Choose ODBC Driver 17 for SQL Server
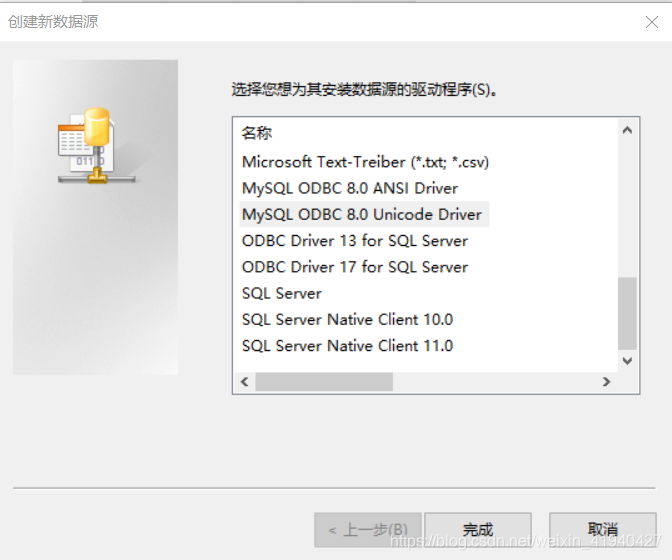This screenshot has width=672, height=560. 354,267
